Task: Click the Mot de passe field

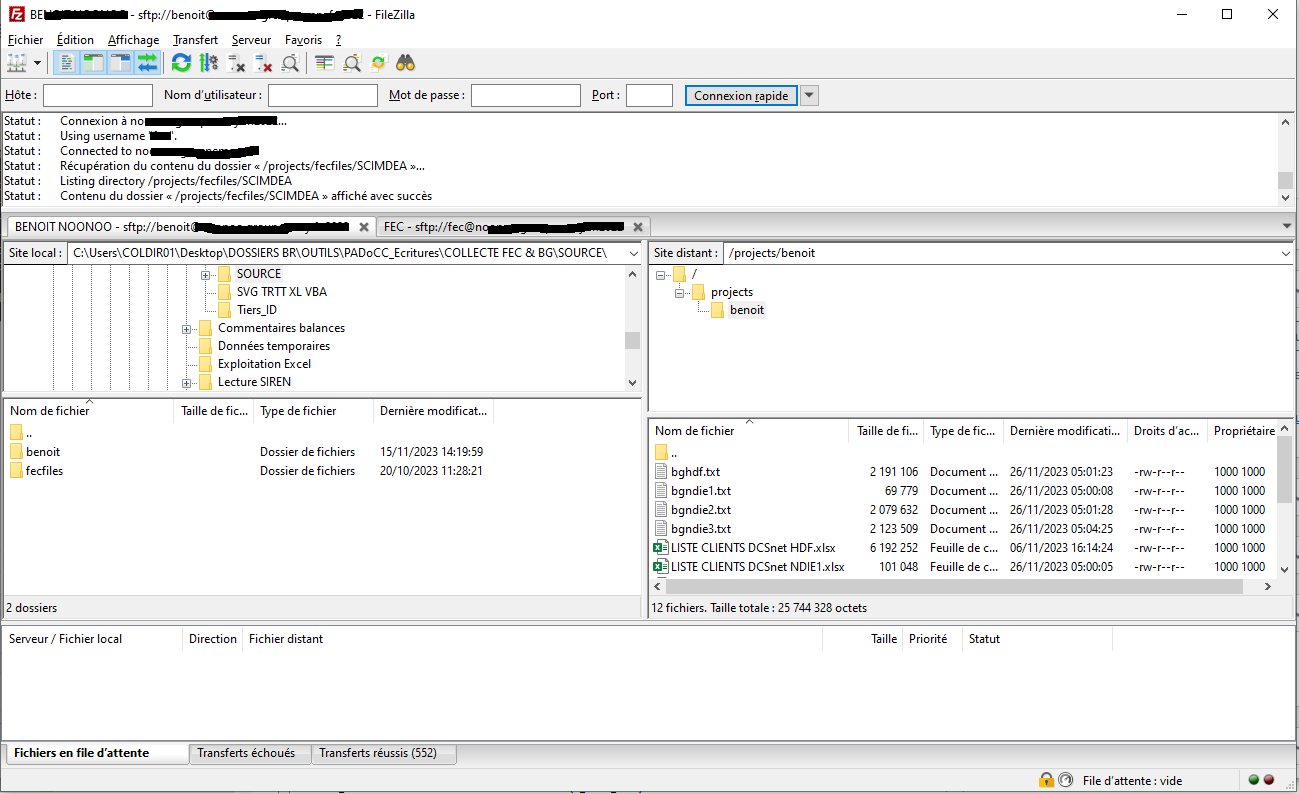Action: [x=526, y=96]
